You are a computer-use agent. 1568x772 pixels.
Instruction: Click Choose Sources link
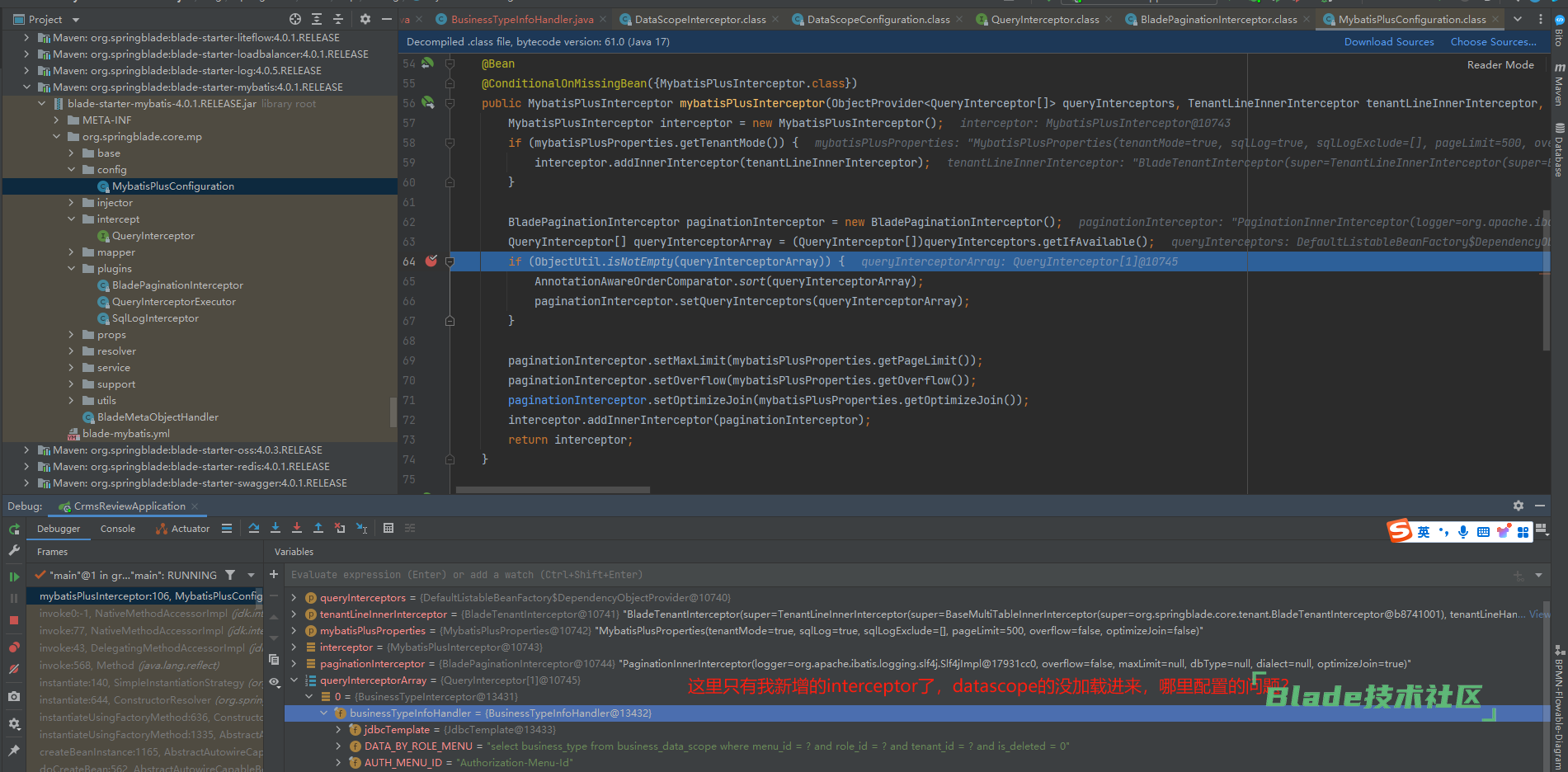[1493, 42]
